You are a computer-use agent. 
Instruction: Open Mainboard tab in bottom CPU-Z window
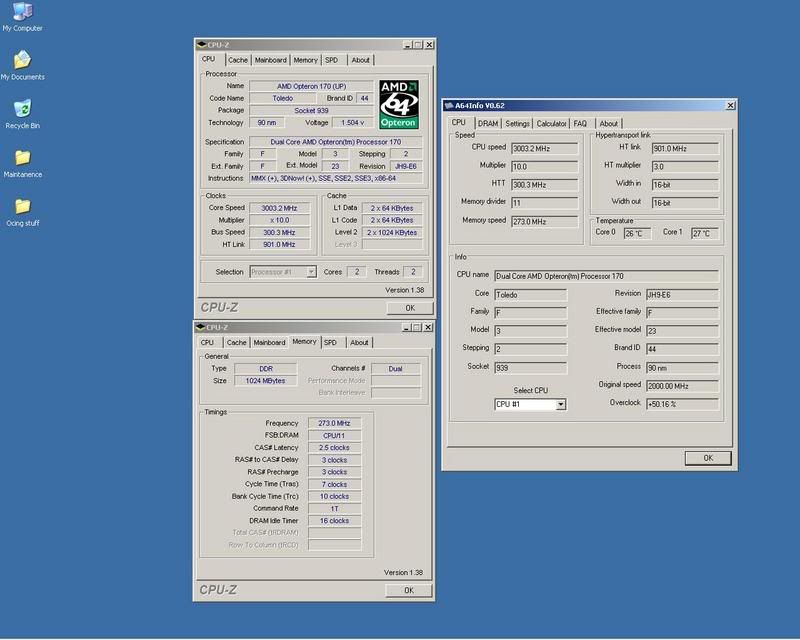269,342
